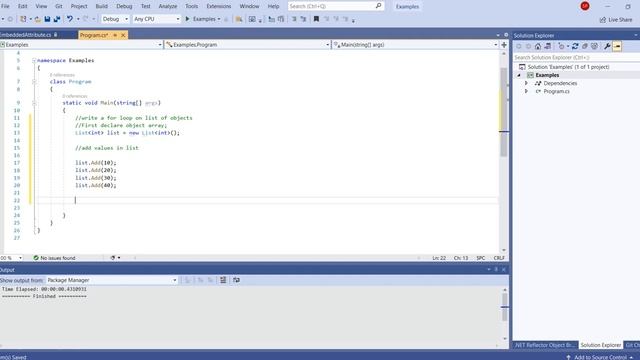Image resolution: width=640 pixels, height=360 pixels.
Task: Click the Find in Files toolbar icon
Action: click(239, 19)
